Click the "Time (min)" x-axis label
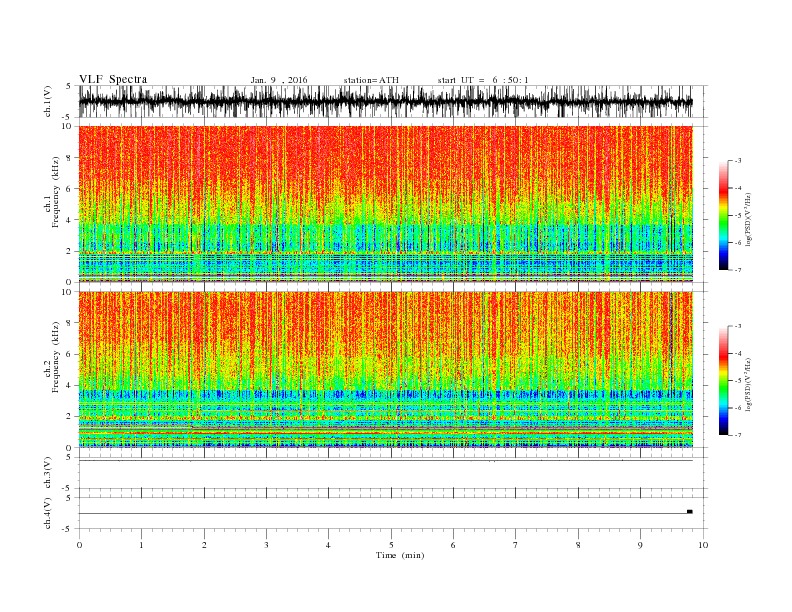 tap(400, 555)
